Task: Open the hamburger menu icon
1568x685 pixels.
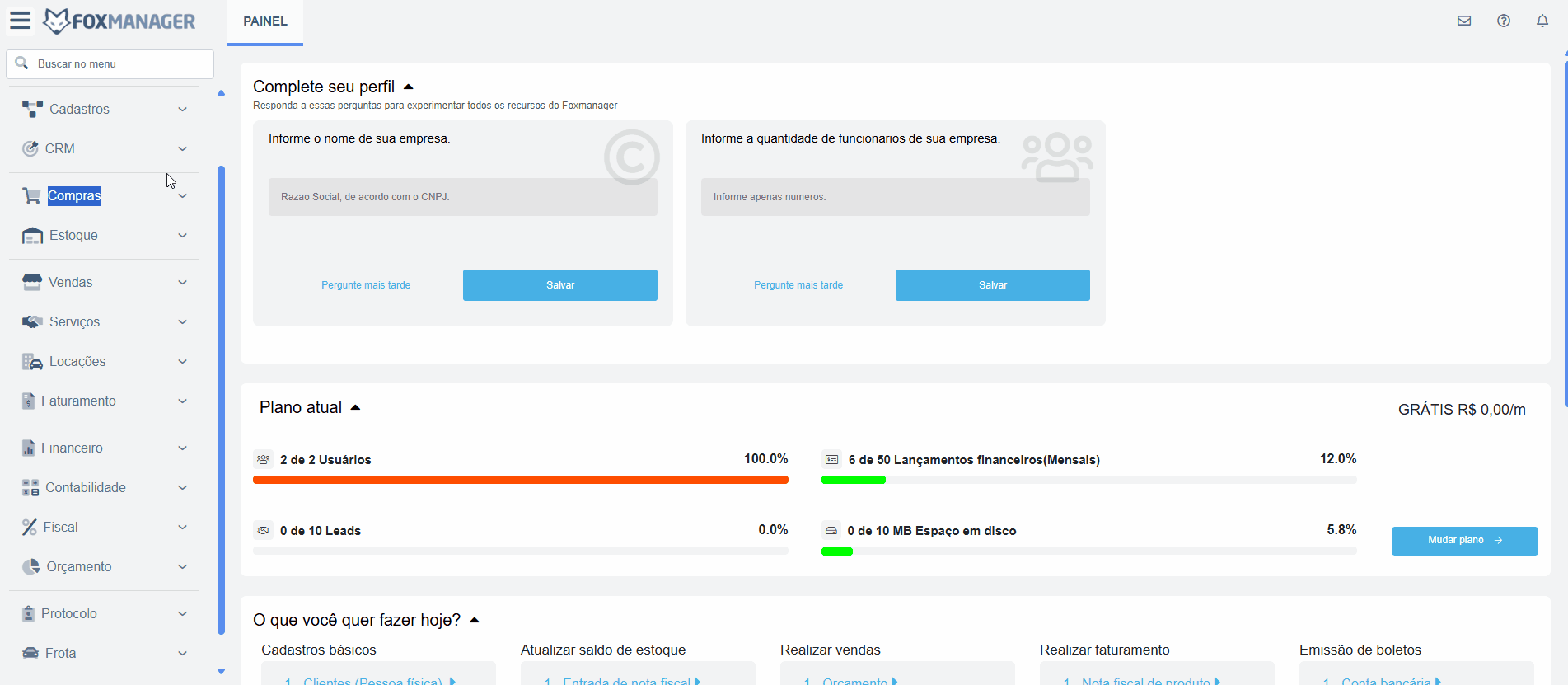Action: pyautogui.click(x=21, y=21)
